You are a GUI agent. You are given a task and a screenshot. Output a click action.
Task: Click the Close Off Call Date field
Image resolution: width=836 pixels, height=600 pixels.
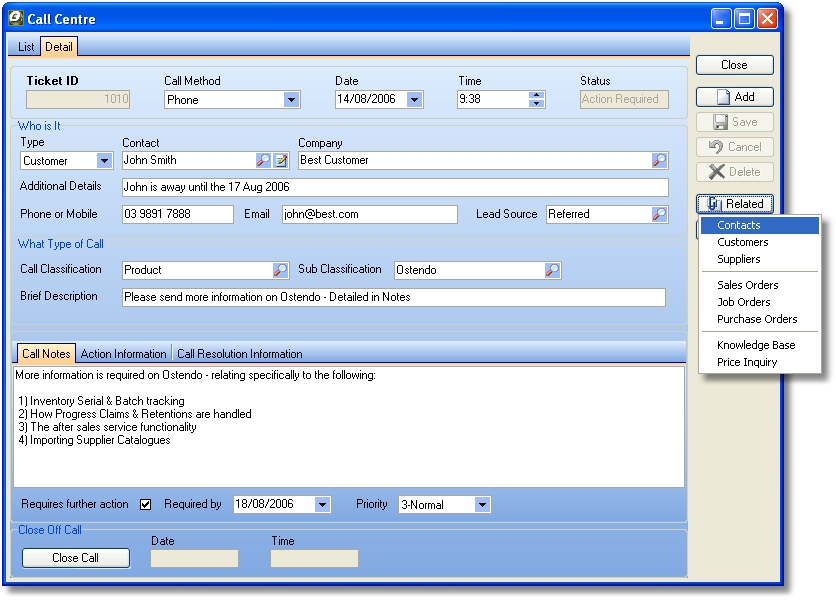[x=194, y=558]
